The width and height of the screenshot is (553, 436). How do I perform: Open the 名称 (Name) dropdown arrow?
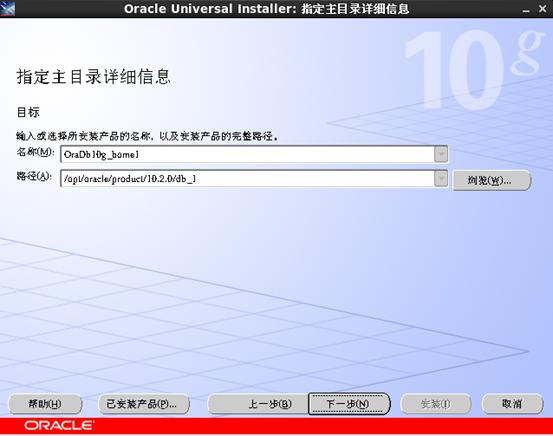[x=441, y=154]
